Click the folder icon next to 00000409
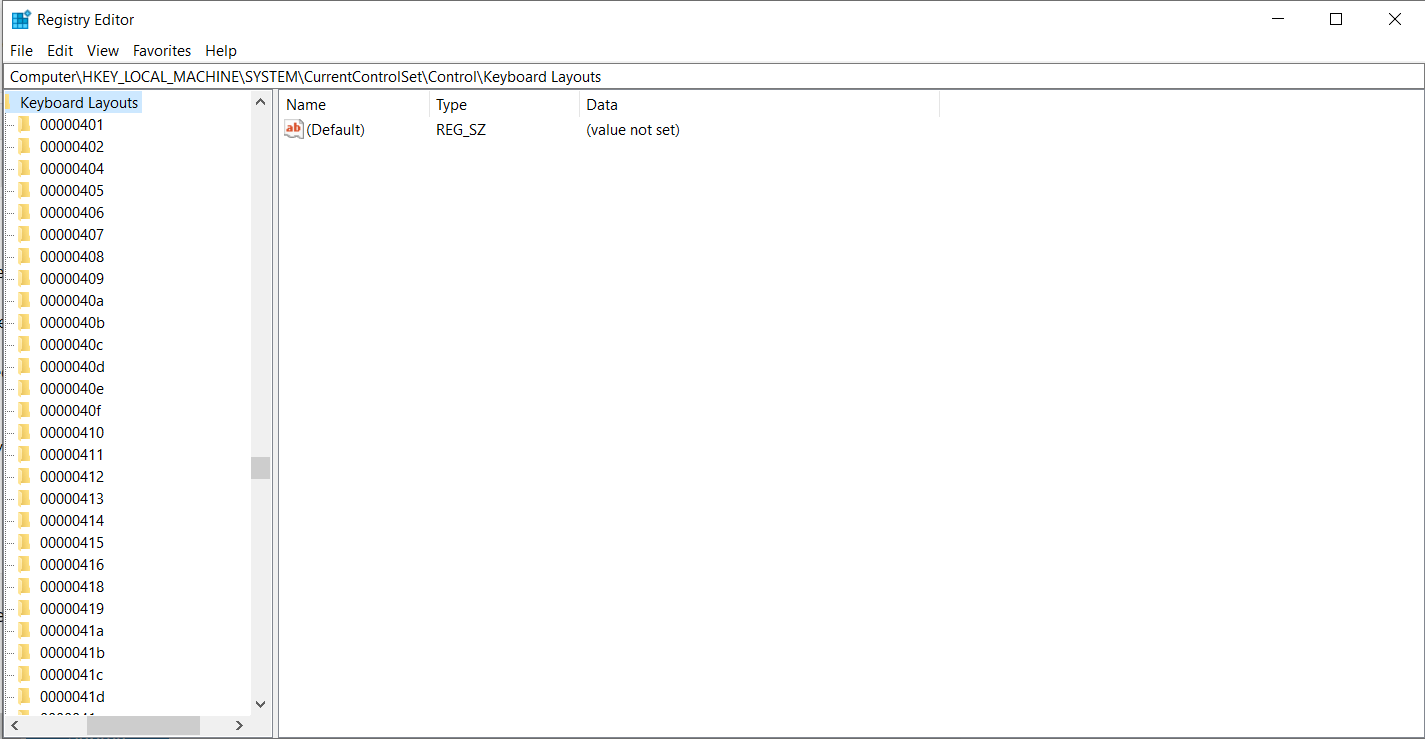Screen dimensions: 1425x739 click(25, 278)
